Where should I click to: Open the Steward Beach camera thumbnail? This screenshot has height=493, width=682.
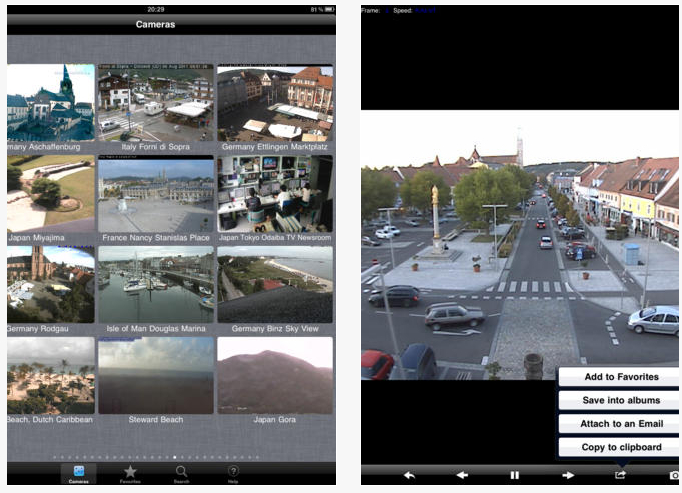(156, 376)
